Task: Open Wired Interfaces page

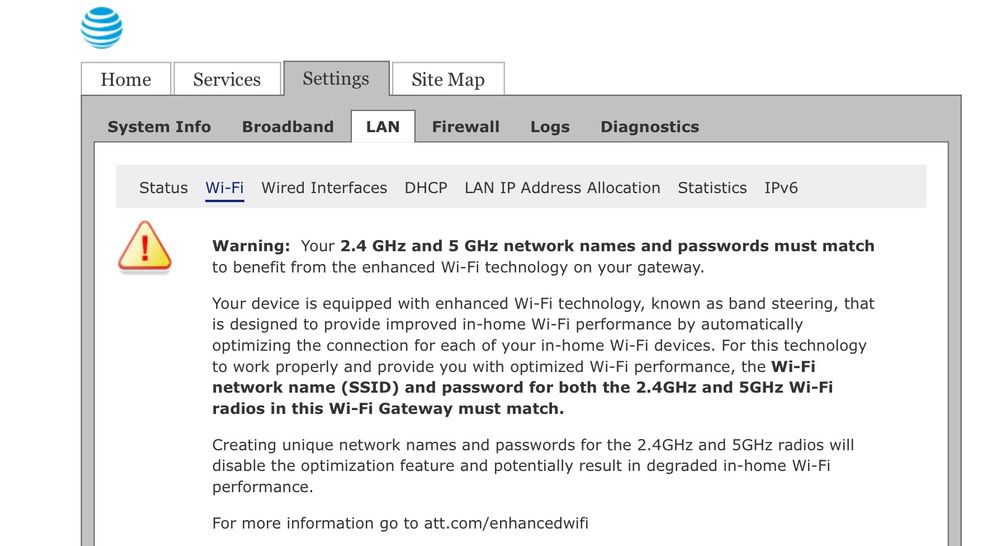Action: [324, 188]
